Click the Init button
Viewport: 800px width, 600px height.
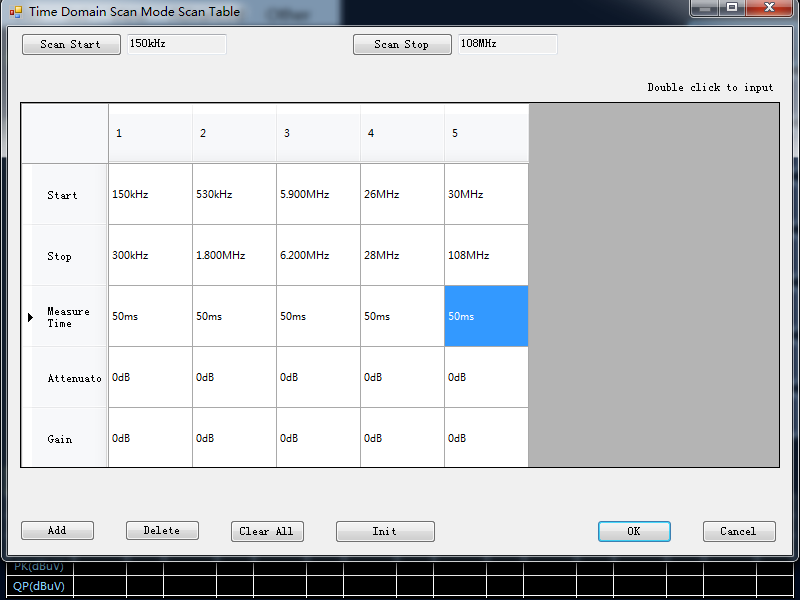point(385,531)
